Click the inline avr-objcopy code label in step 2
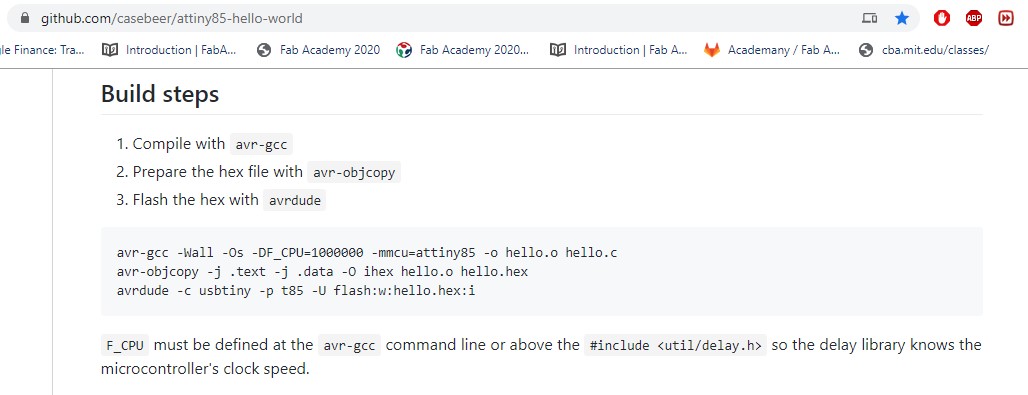Screen dimensions: 1028x395 pyautogui.click(x=354, y=173)
